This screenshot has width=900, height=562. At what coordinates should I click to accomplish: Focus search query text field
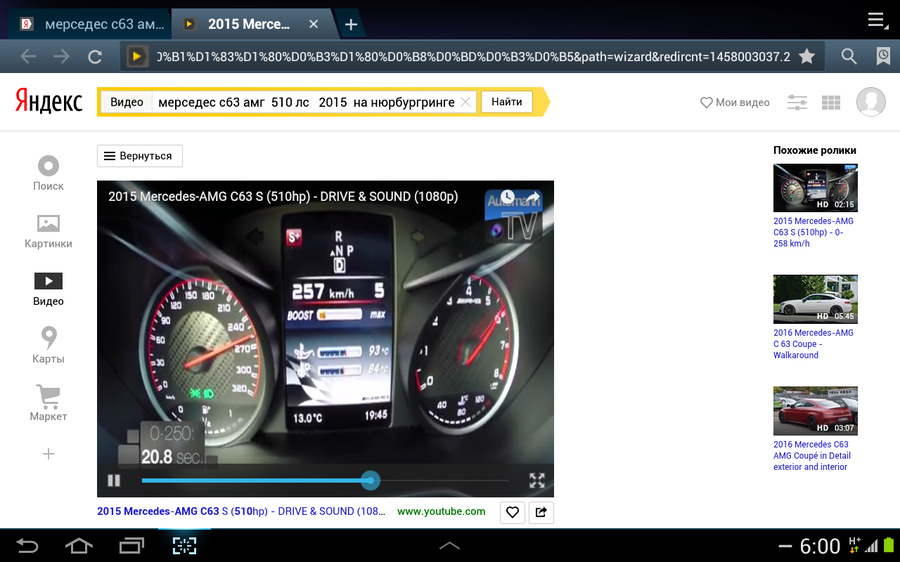click(306, 102)
